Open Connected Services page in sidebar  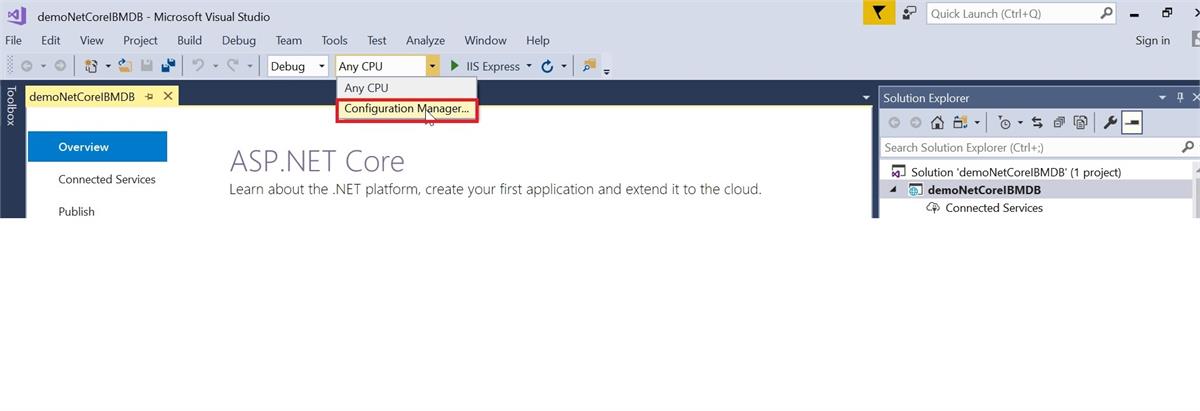[107, 179]
